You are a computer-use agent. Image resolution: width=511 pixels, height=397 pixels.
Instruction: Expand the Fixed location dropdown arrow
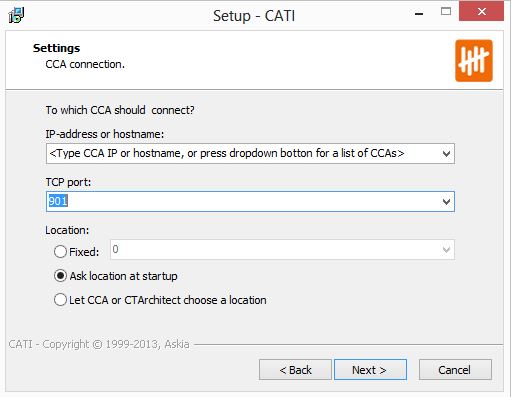pos(446,250)
